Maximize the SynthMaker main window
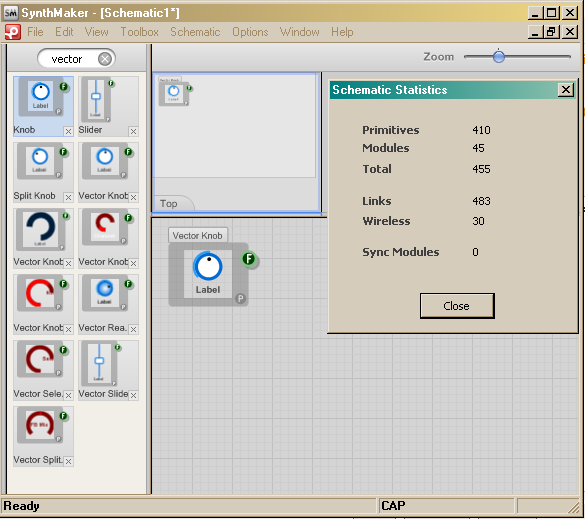The width and height of the screenshot is (585, 519). tap(551, 13)
